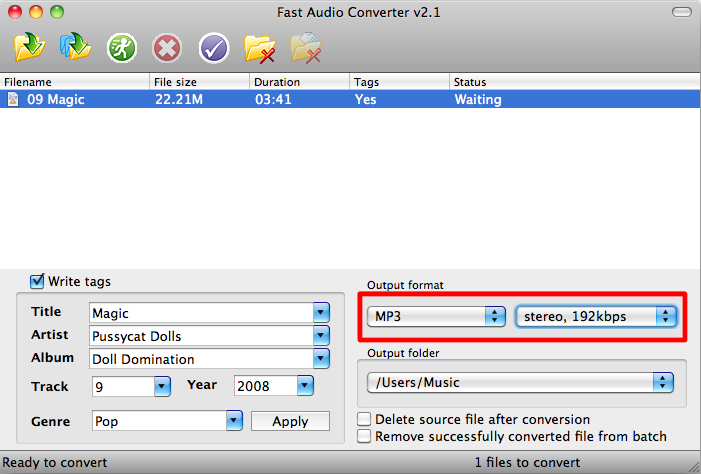Click the add multiple files icon

point(76,46)
